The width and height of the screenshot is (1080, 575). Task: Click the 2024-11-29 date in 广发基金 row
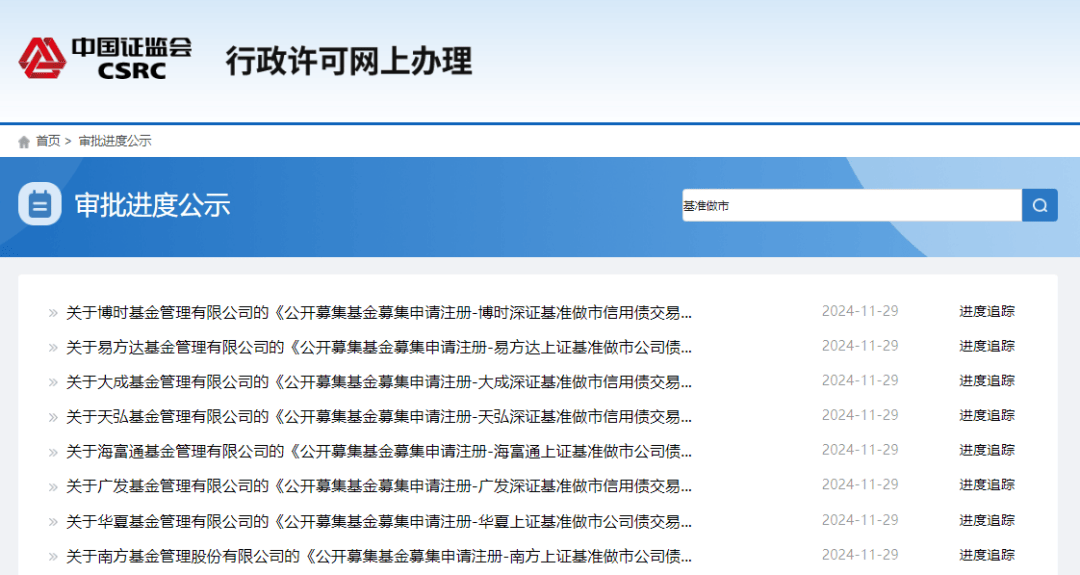(x=860, y=485)
